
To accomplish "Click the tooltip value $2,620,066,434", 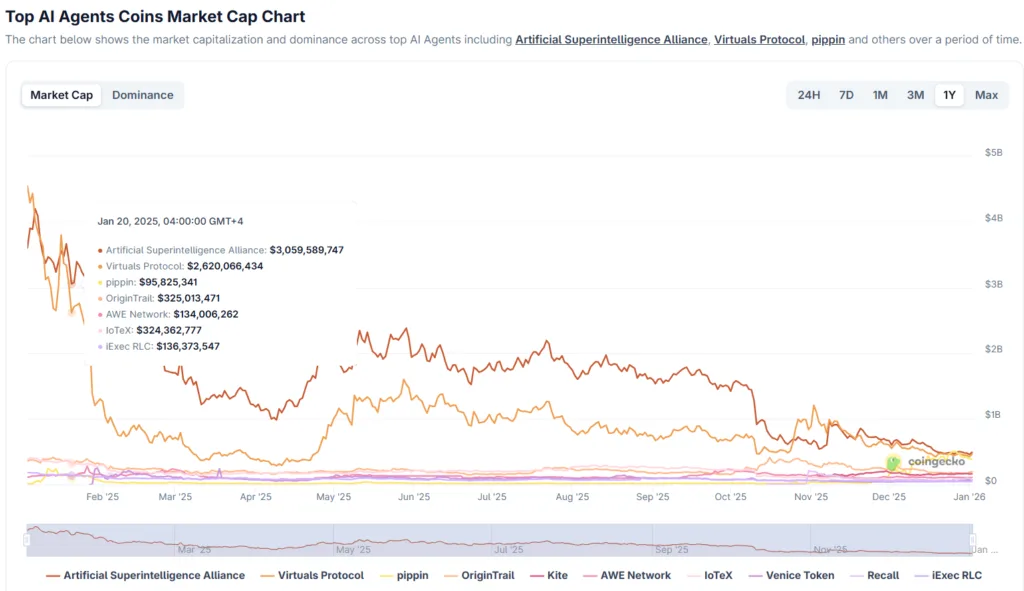I will [225, 266].
